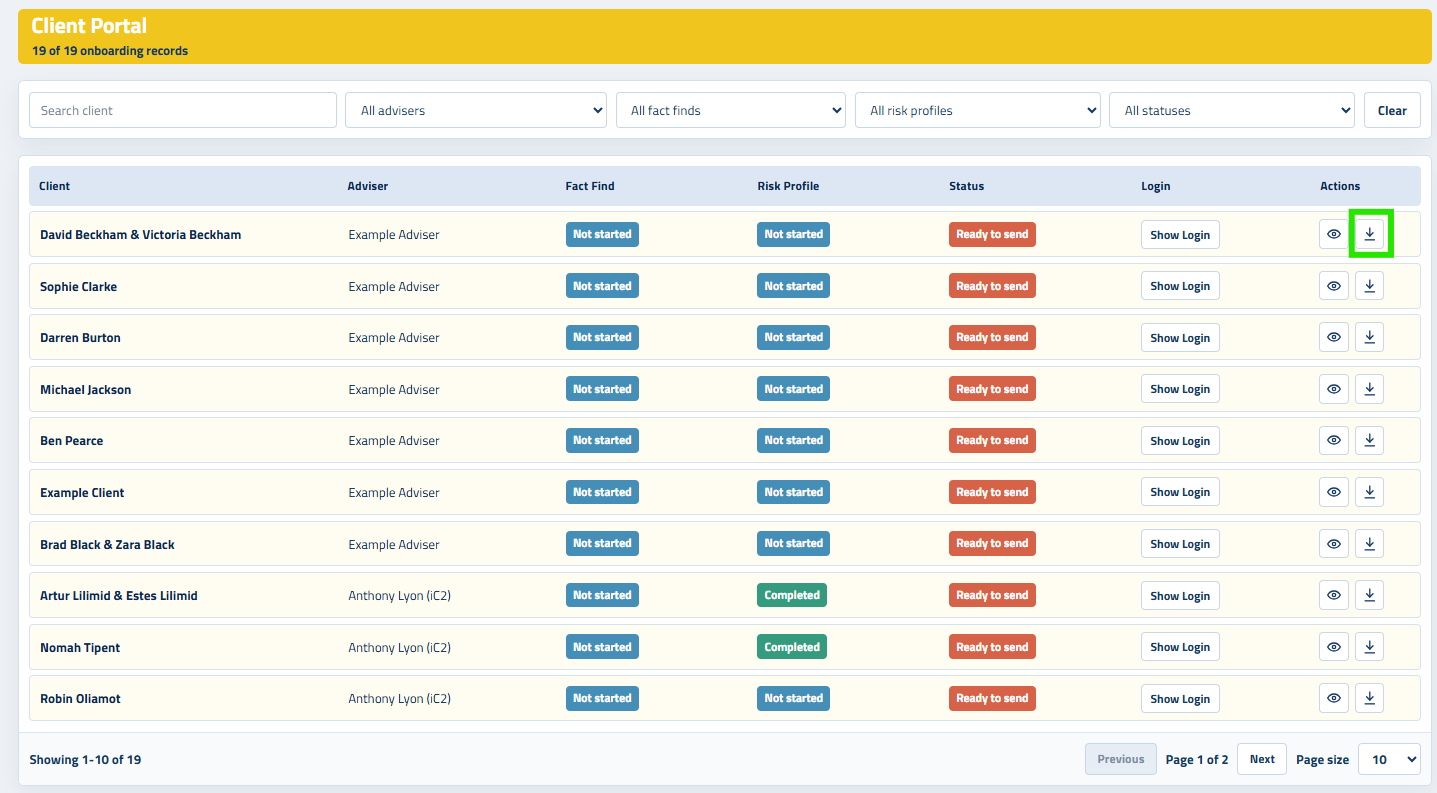Click '19 of 19 onboarding records' text
Viewport: 1437px width, 793px height.
[110, 51]
